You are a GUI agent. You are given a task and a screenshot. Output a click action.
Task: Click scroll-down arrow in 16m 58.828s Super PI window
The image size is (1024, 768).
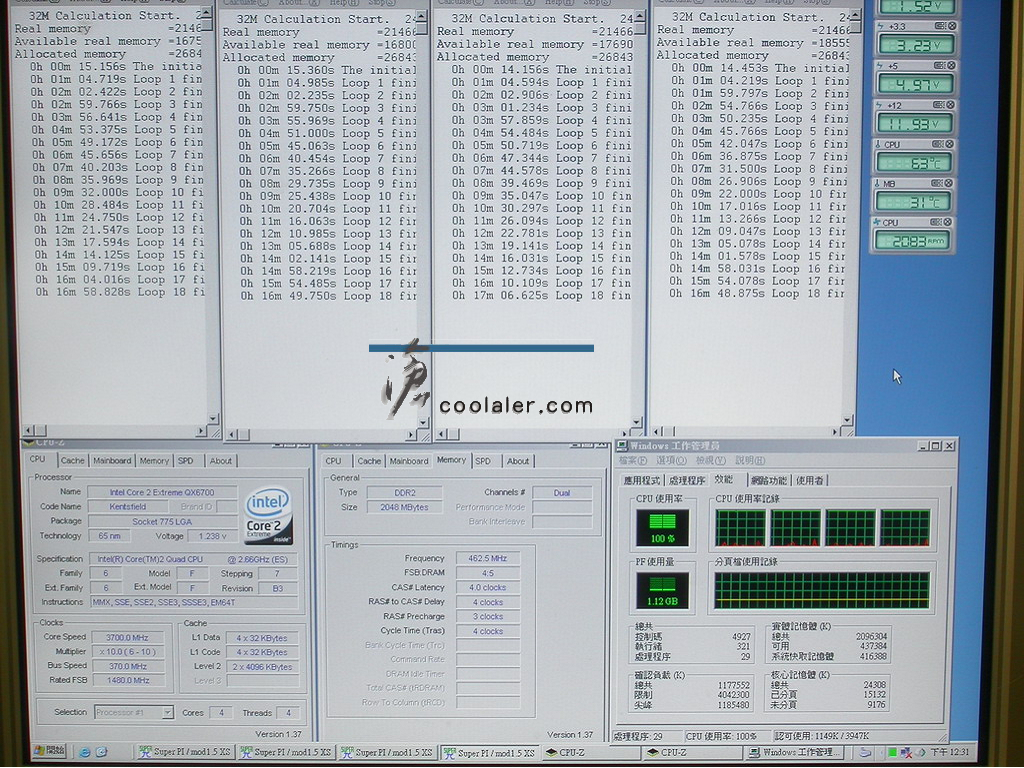pyautogui.click(x=213, y=418)
